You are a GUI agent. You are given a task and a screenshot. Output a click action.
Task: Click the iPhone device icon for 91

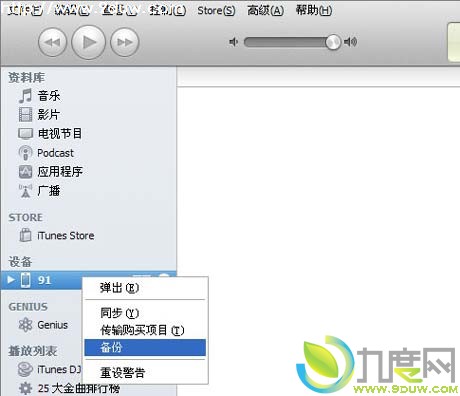[26, 280]
